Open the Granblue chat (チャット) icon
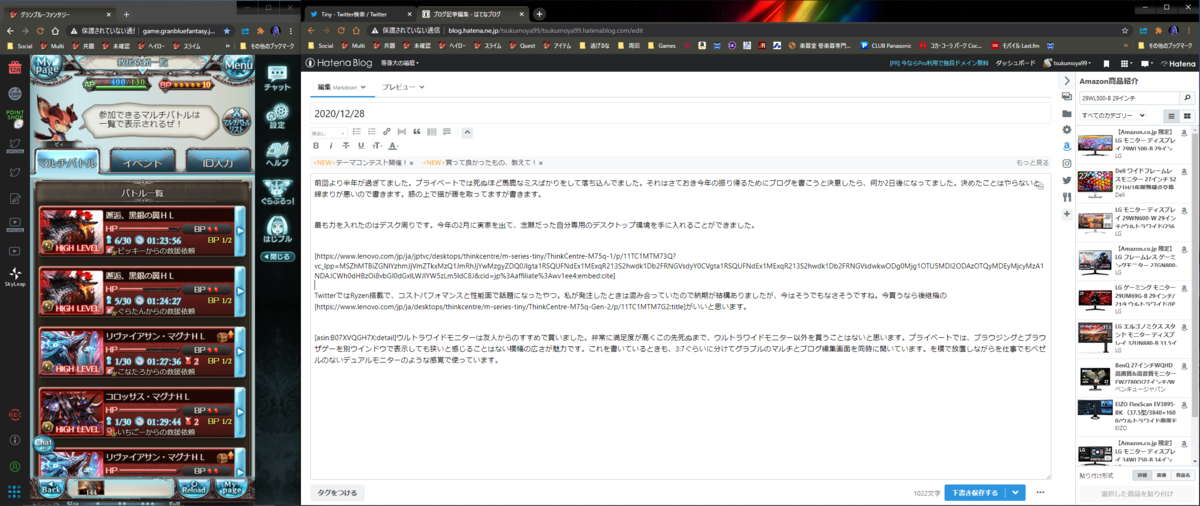 [278, 76]
